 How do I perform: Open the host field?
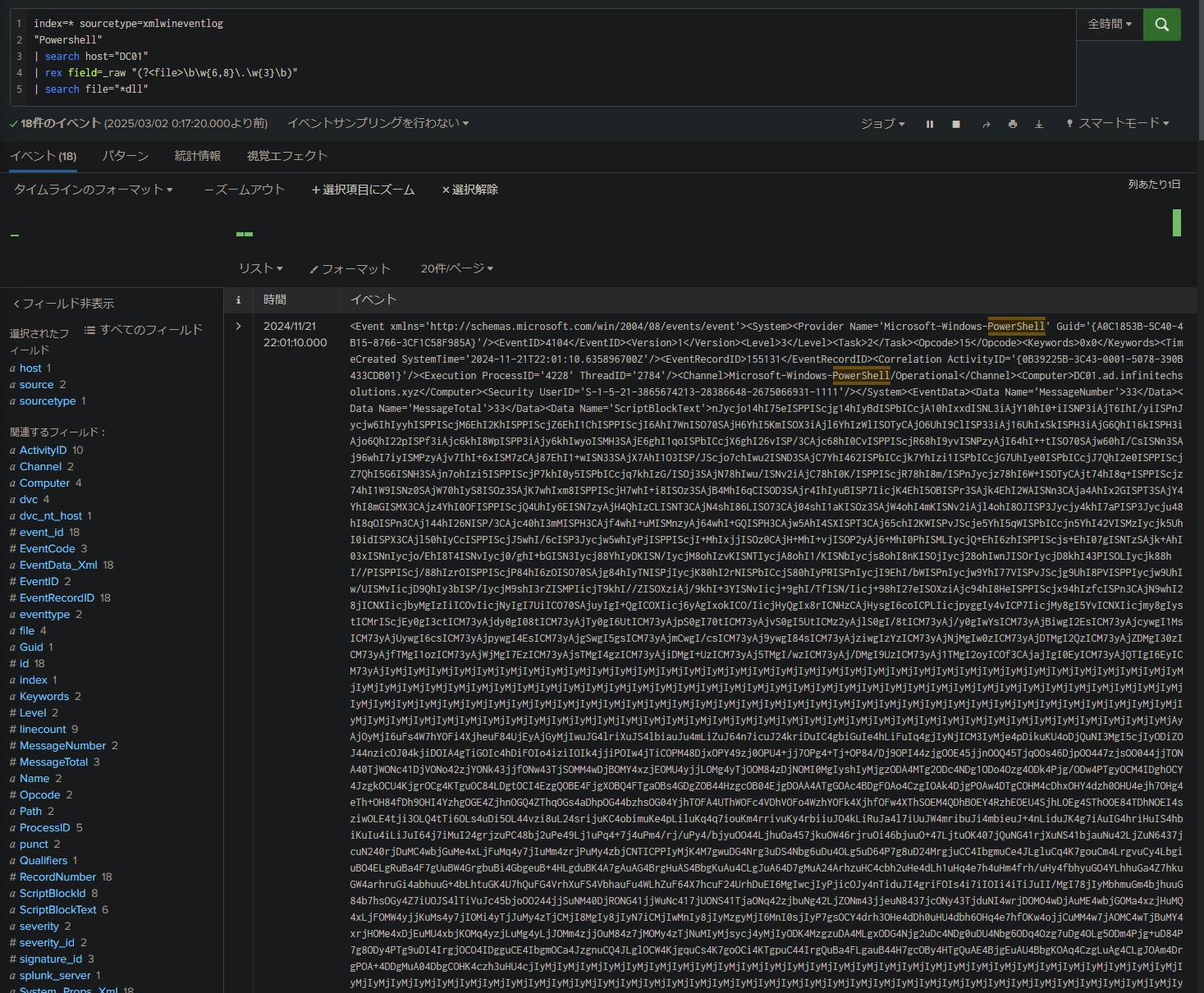30,368
